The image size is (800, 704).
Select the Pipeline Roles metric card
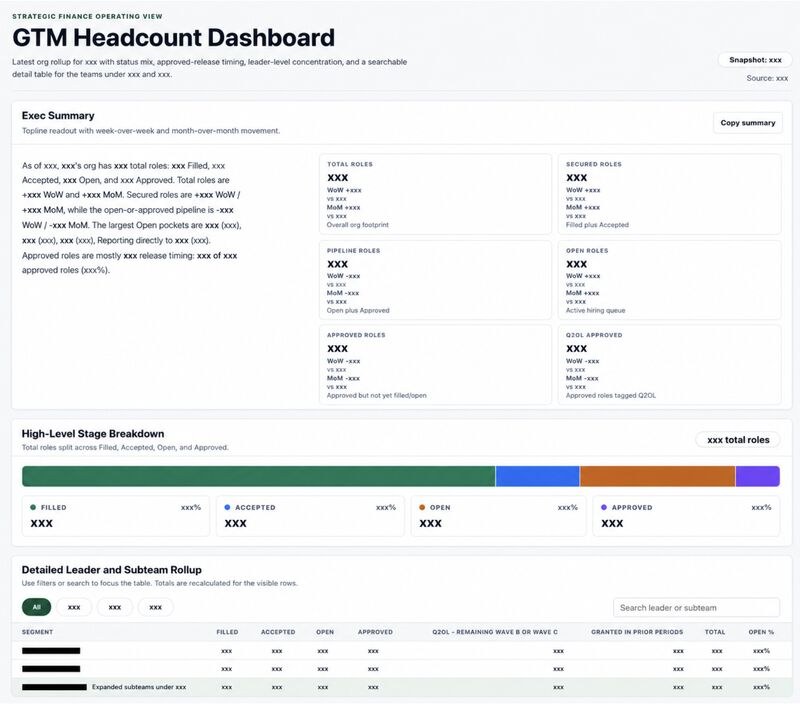pos(435,280)
